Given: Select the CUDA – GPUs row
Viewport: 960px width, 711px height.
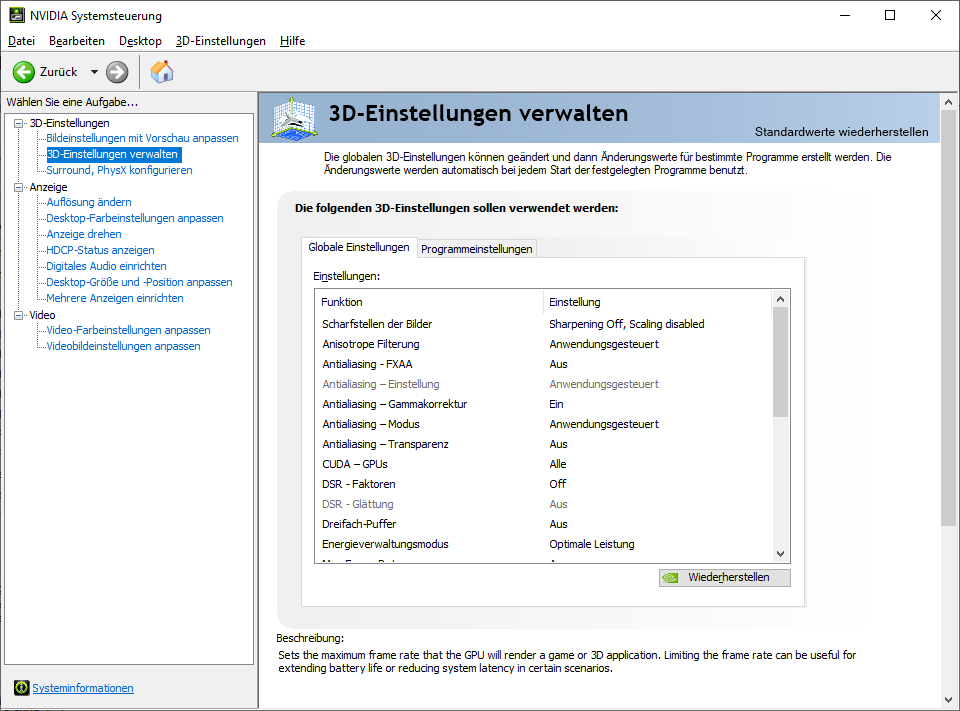Looking at the screenshot, I should [544, 464].
